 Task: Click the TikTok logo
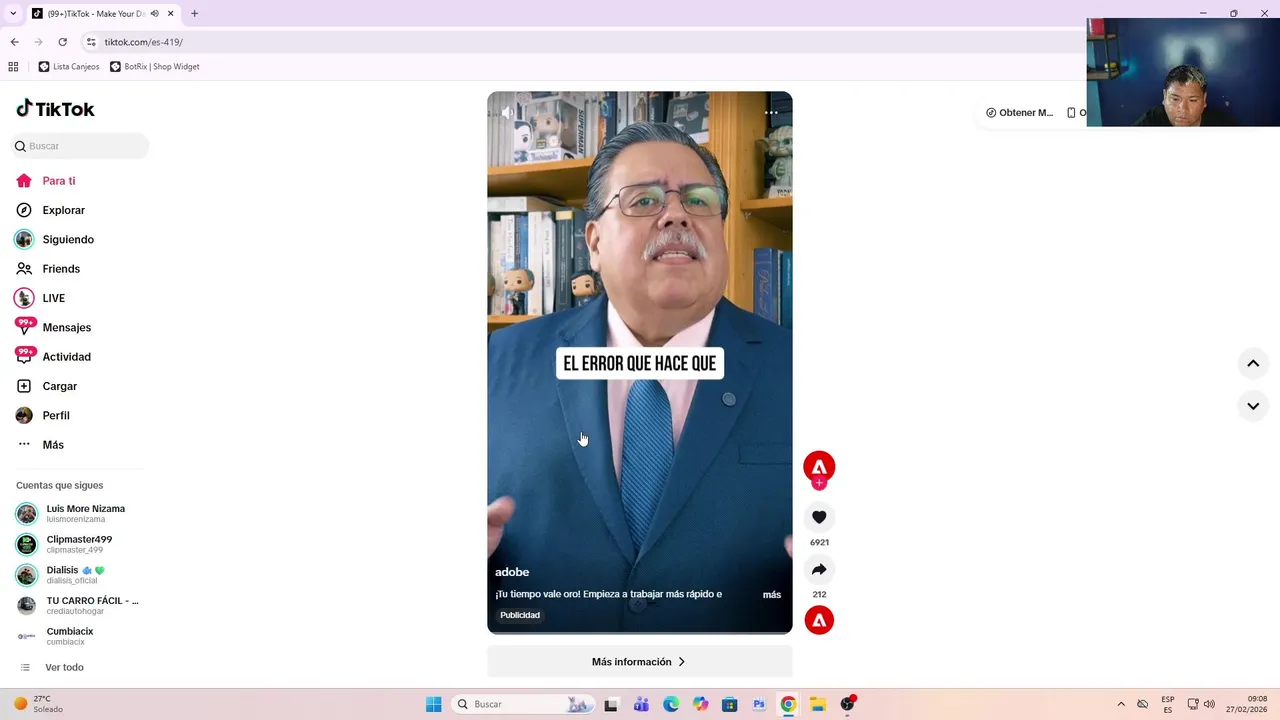point(55,109)
